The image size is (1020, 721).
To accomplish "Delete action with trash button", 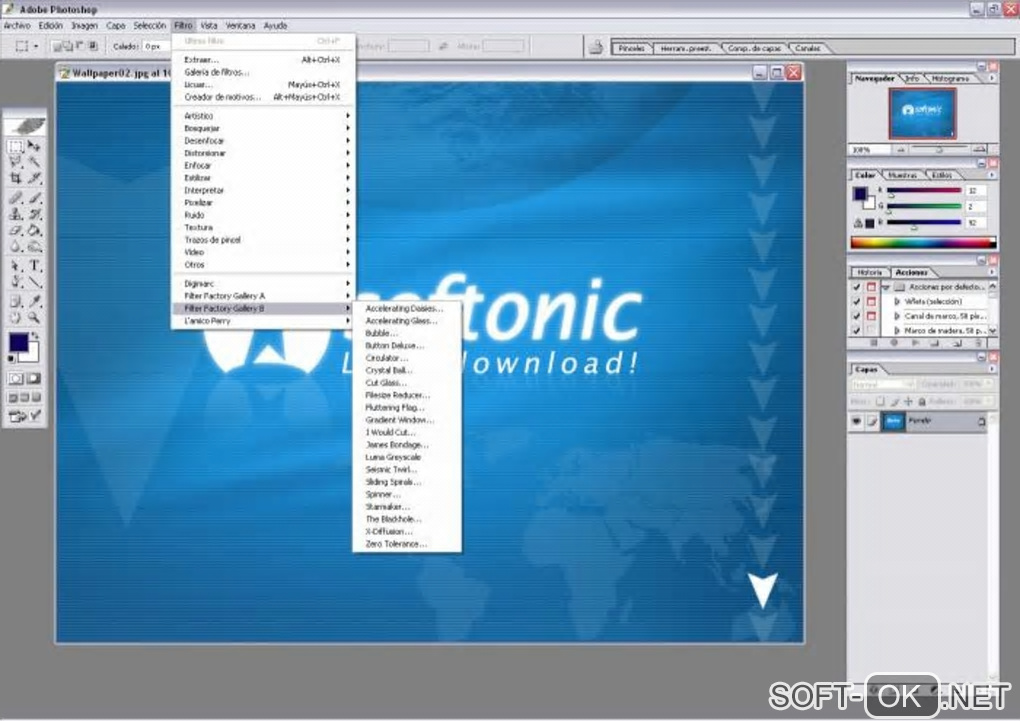I will [977, 343].
